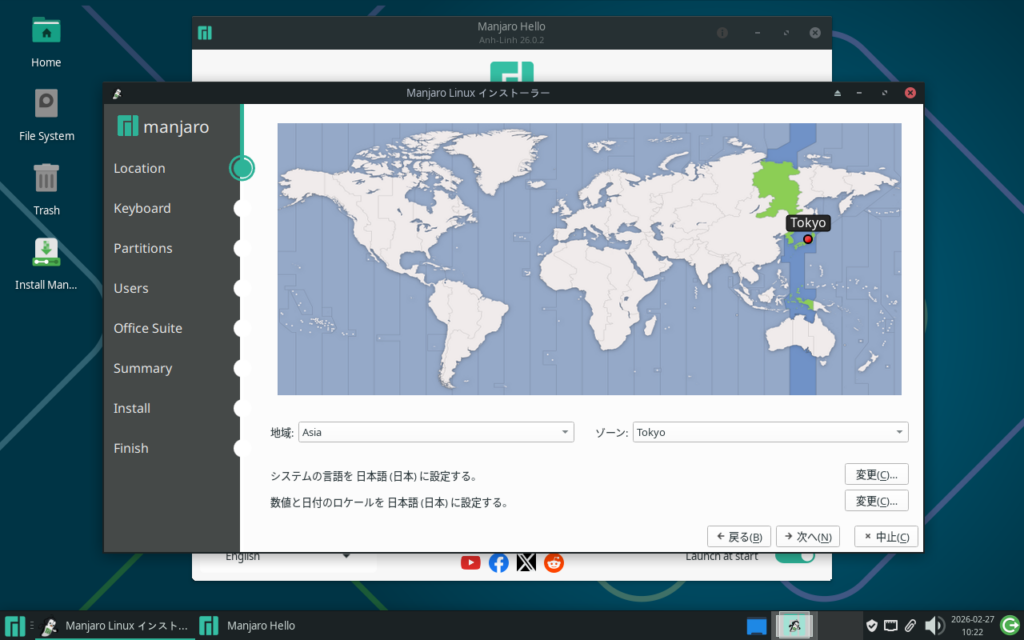This screenshot has height=640, width=1024.
Task: Click the 中止(C) cancel button
Action: point(886,537)
